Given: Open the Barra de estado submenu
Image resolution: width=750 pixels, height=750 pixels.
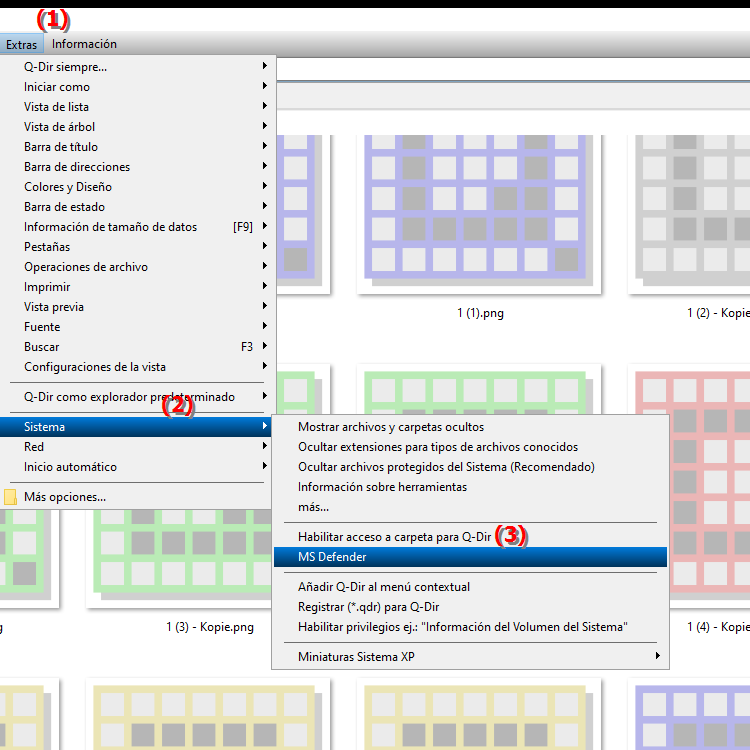Looking at the screenshot, I should click(138, 207).
